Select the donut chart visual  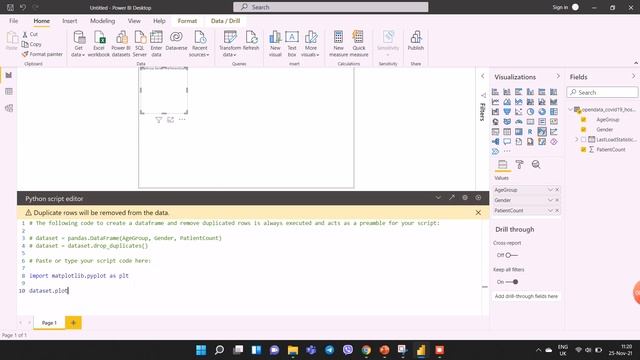click(x=542, y=111)
